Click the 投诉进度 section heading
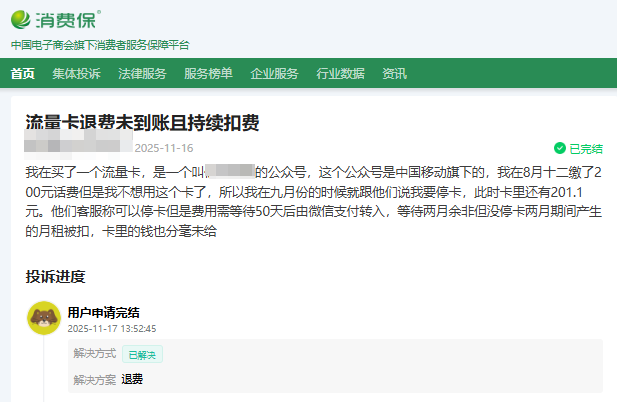 pyautogui.click(x=55, y=276)
